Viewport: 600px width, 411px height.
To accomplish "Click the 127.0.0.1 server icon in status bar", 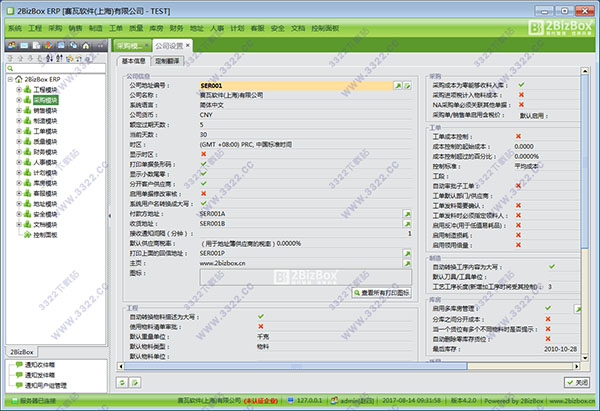I will [290, 400].
